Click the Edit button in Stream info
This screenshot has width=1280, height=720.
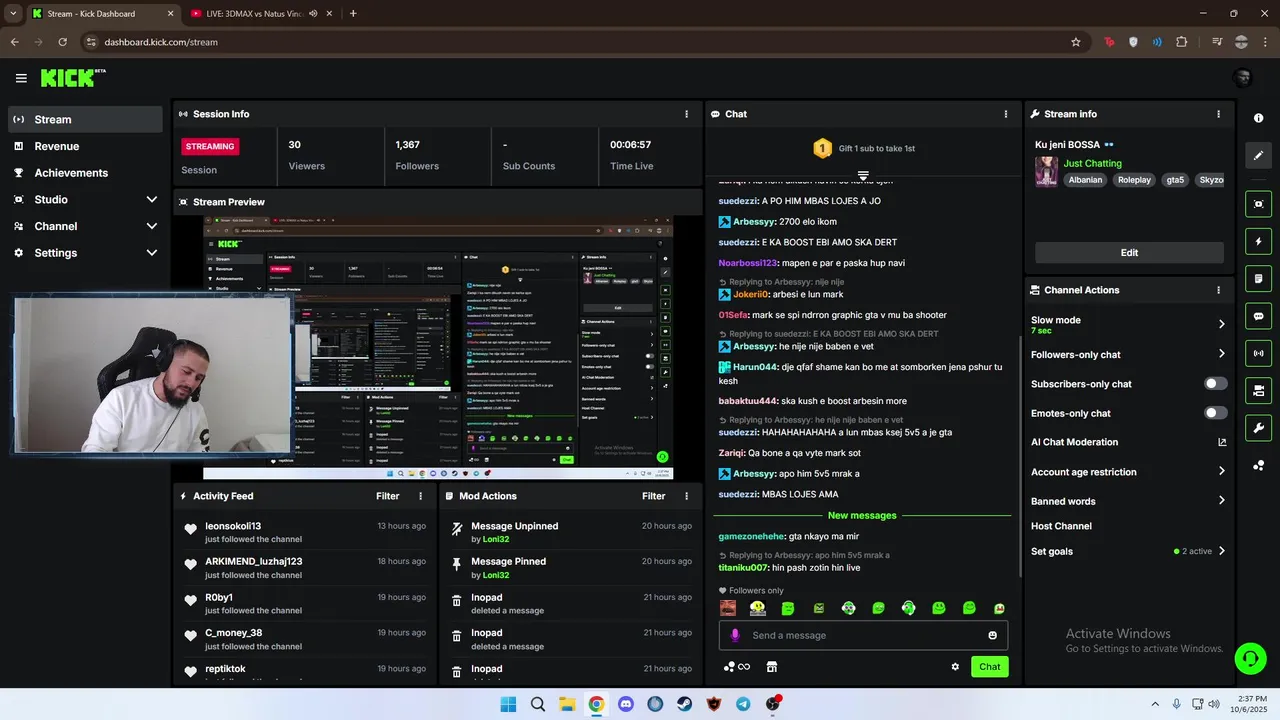tap(1129, 253)
